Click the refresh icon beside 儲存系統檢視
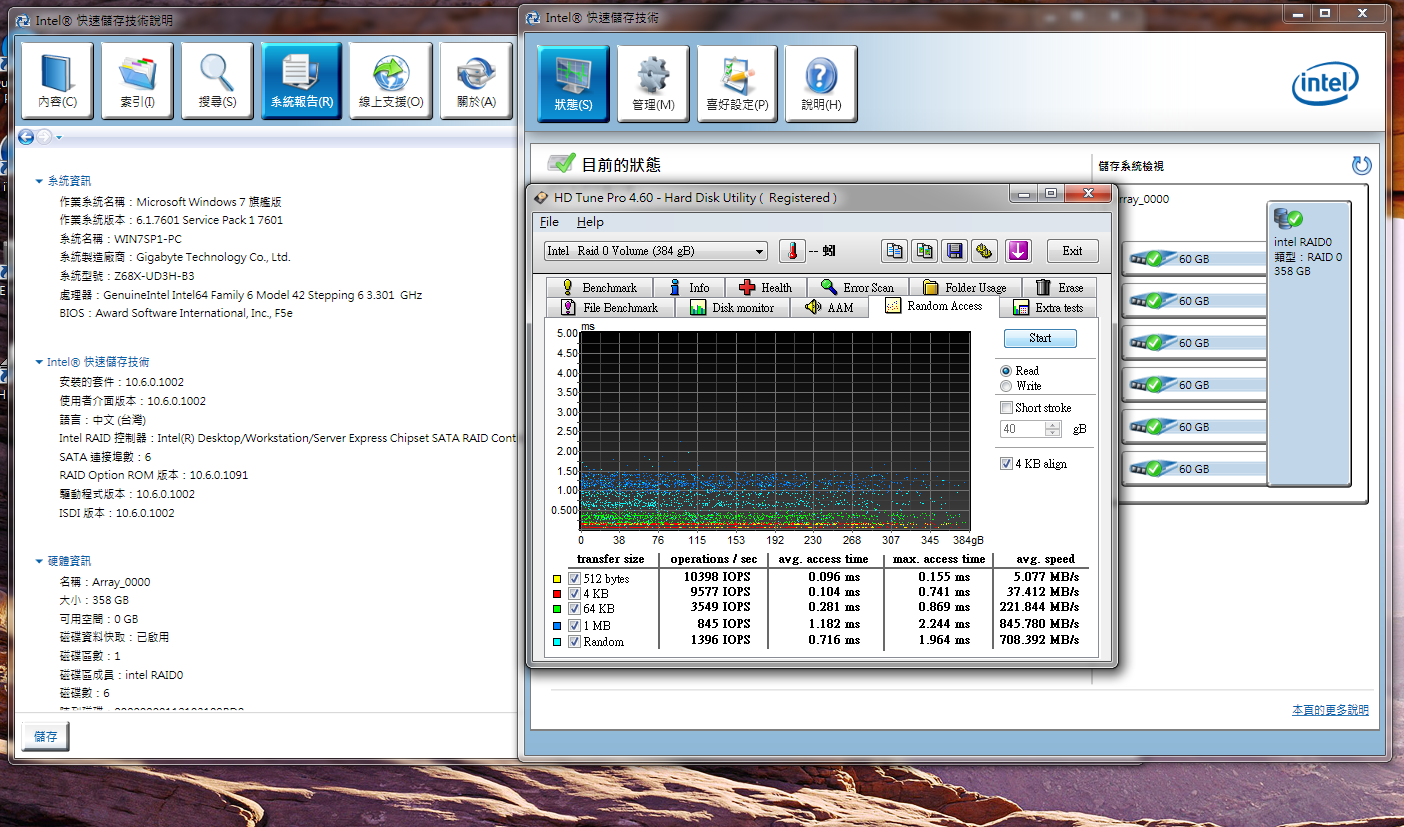This screenshot has width=1404, height=827. 1361,166
